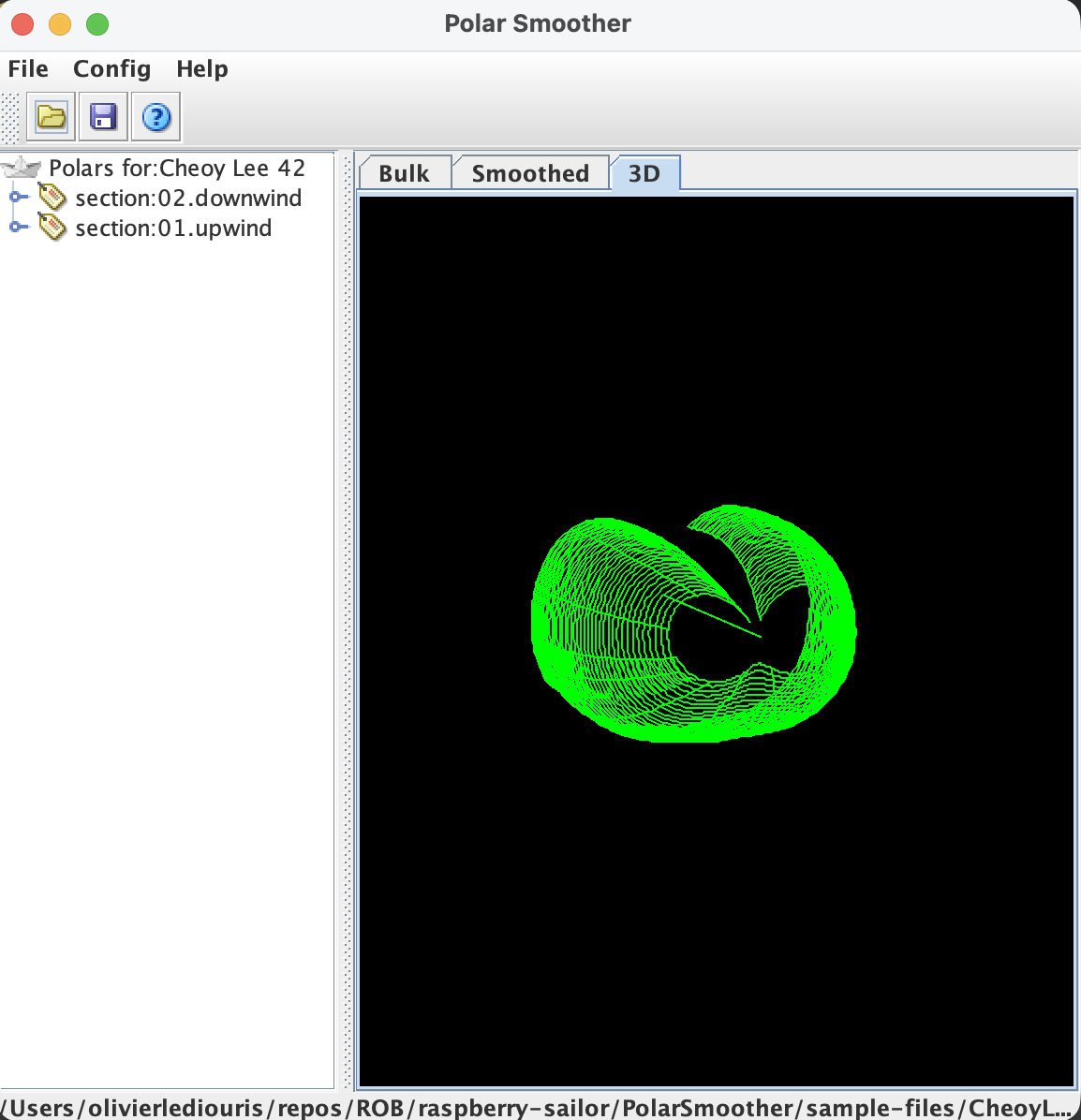Viewport: 1081px width, 1120px height.
Task: Click the dotted toolbar drag handle
Action: (10, 118)
